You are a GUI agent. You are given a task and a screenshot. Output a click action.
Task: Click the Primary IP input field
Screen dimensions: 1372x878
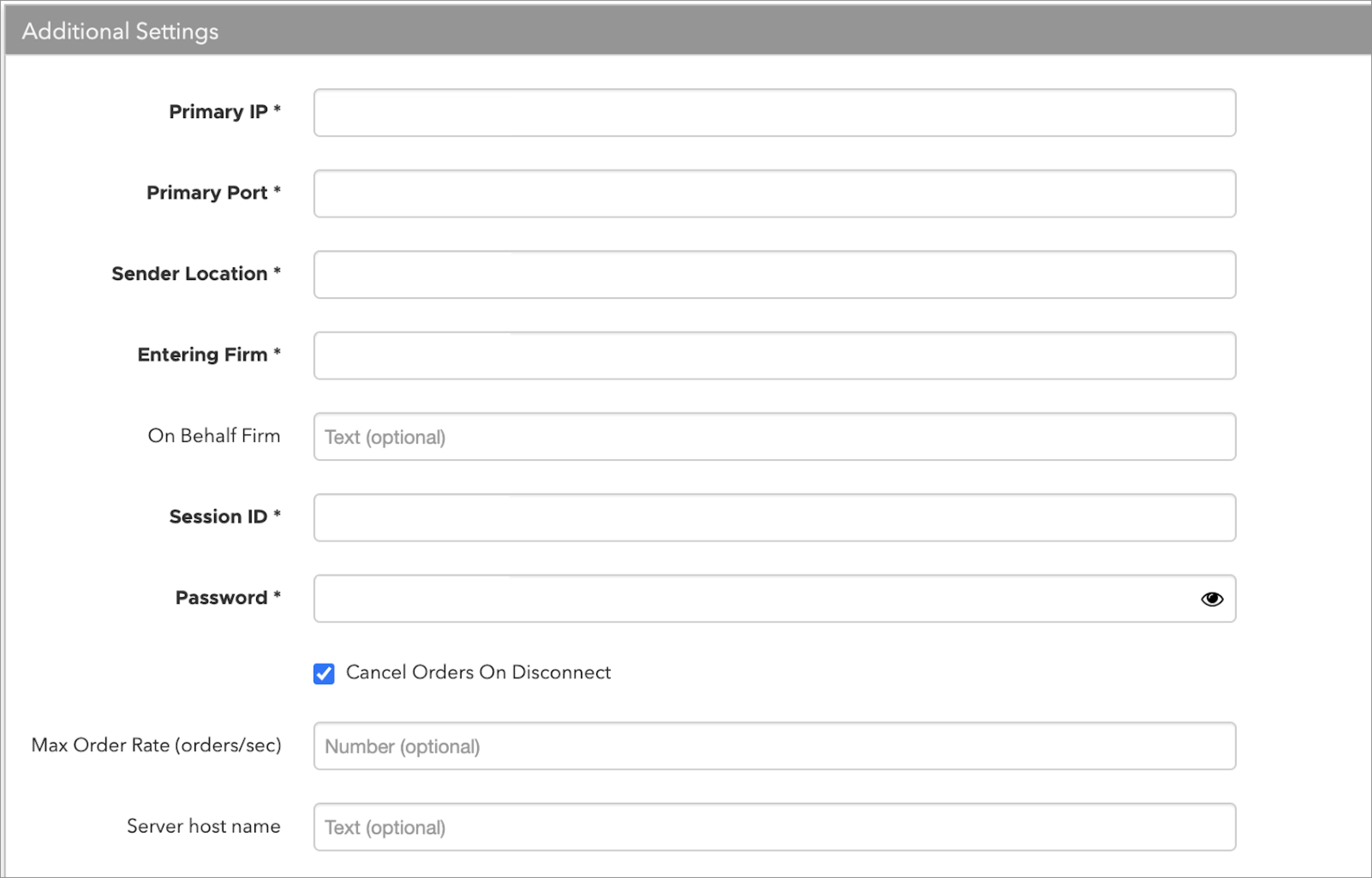click(774, 112)
